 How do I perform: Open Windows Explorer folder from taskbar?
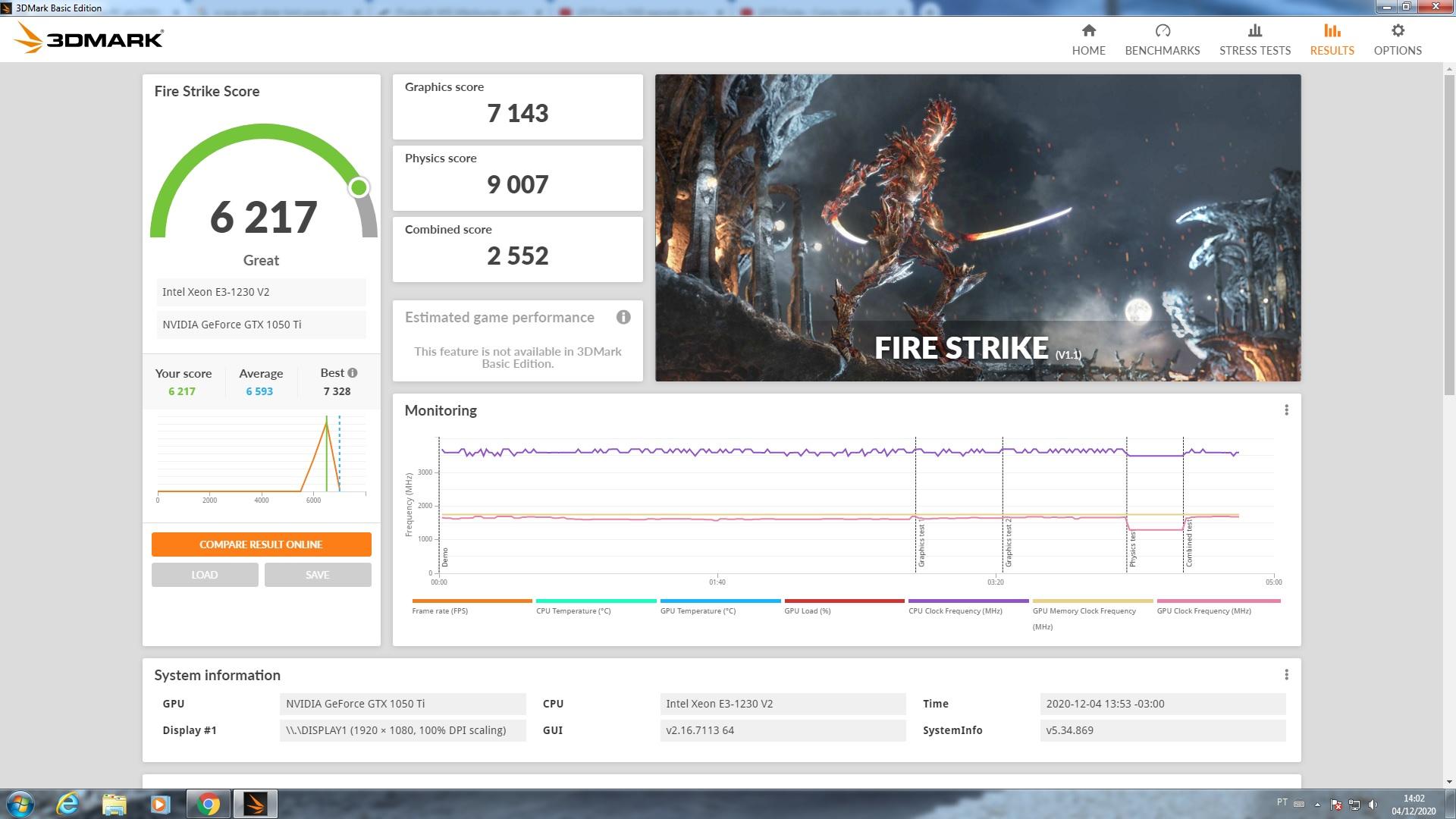tap(114, 804)
